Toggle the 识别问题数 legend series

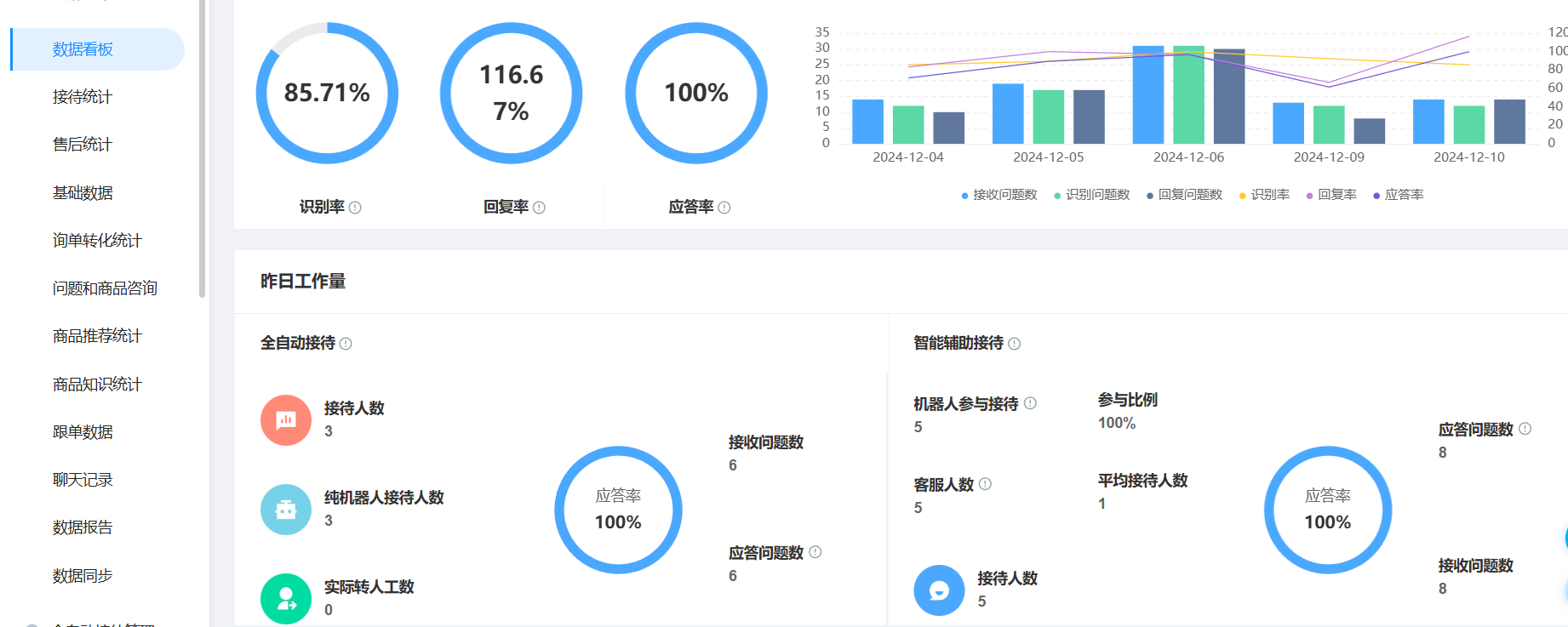(x=1092, y=195)
